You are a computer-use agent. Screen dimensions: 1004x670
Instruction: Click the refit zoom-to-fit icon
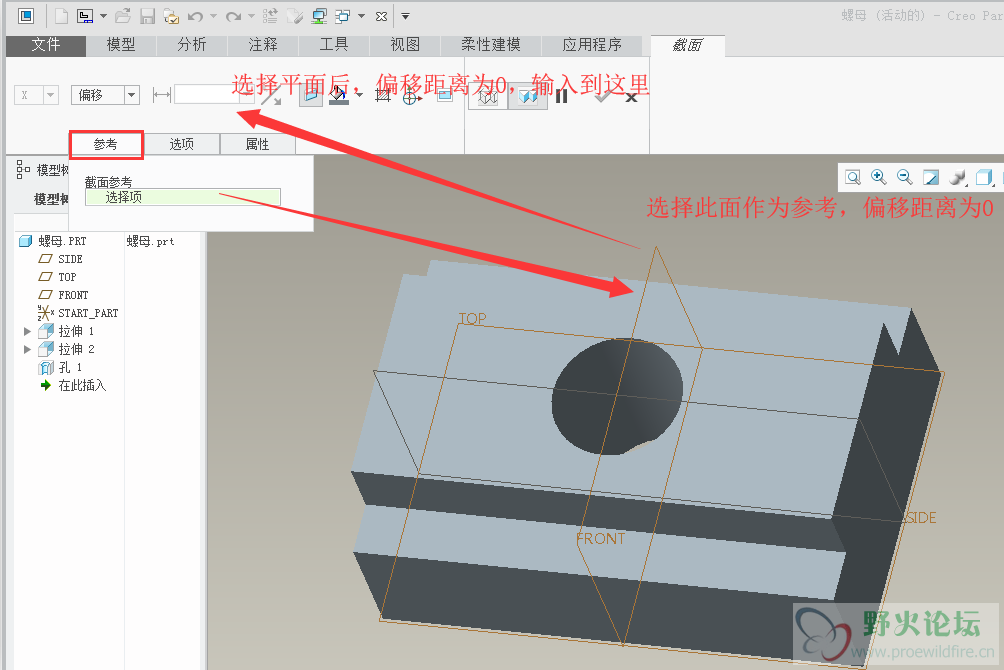853,177
